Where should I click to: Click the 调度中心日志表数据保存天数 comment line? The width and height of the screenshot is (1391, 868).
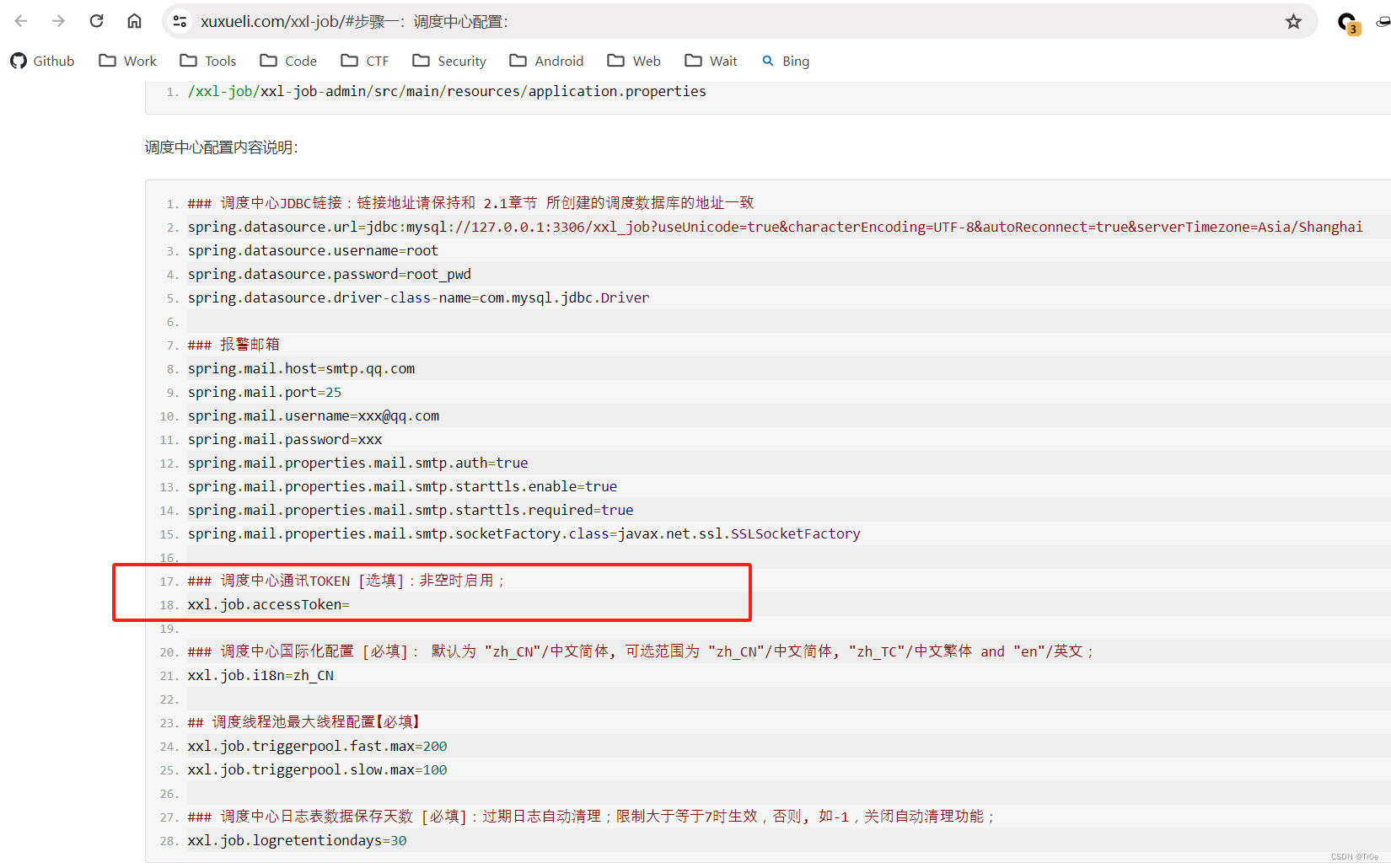[592, 817]
